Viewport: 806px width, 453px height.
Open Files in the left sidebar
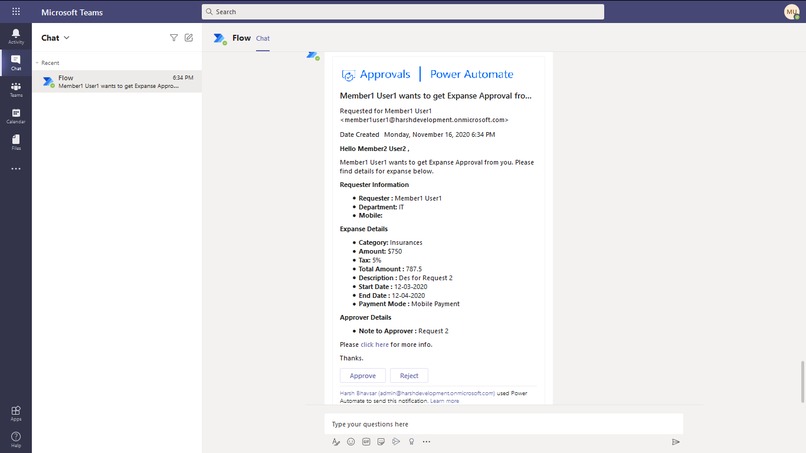[x=16, y=142]
